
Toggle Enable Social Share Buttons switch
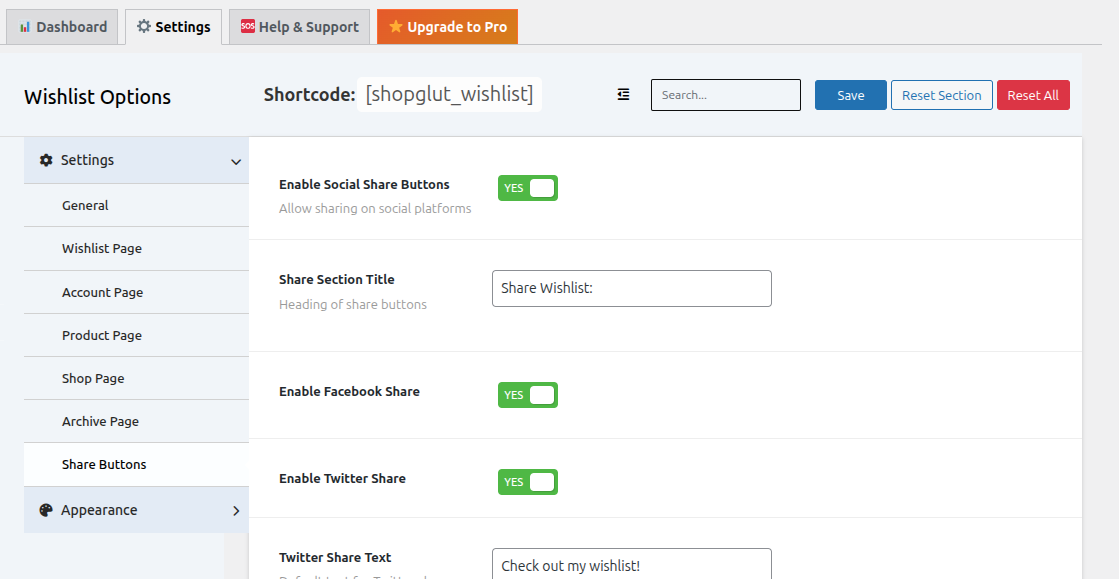tap(527, 188)
